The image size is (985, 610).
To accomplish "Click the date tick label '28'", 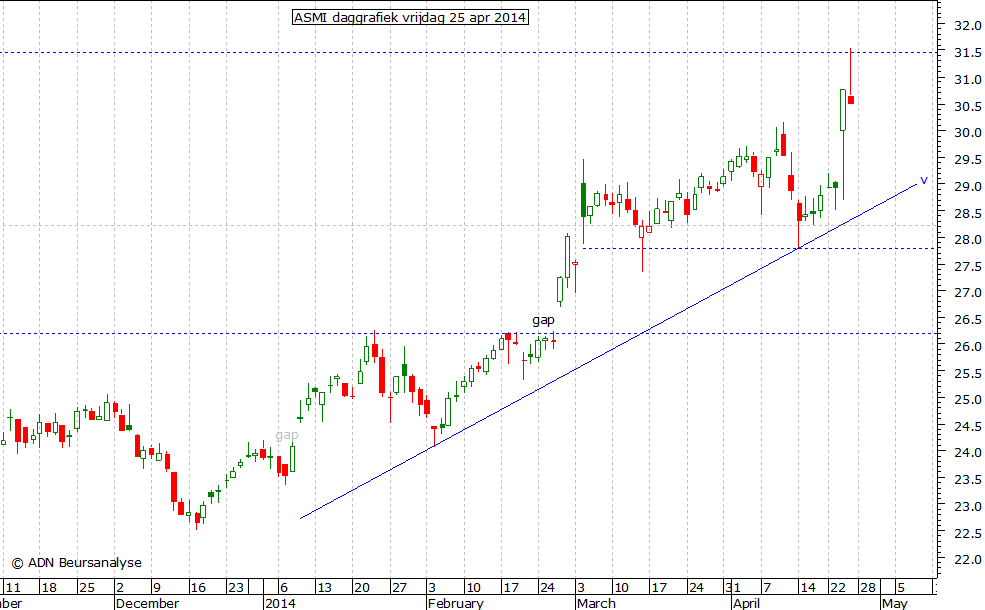I will (x=868, y=588).
